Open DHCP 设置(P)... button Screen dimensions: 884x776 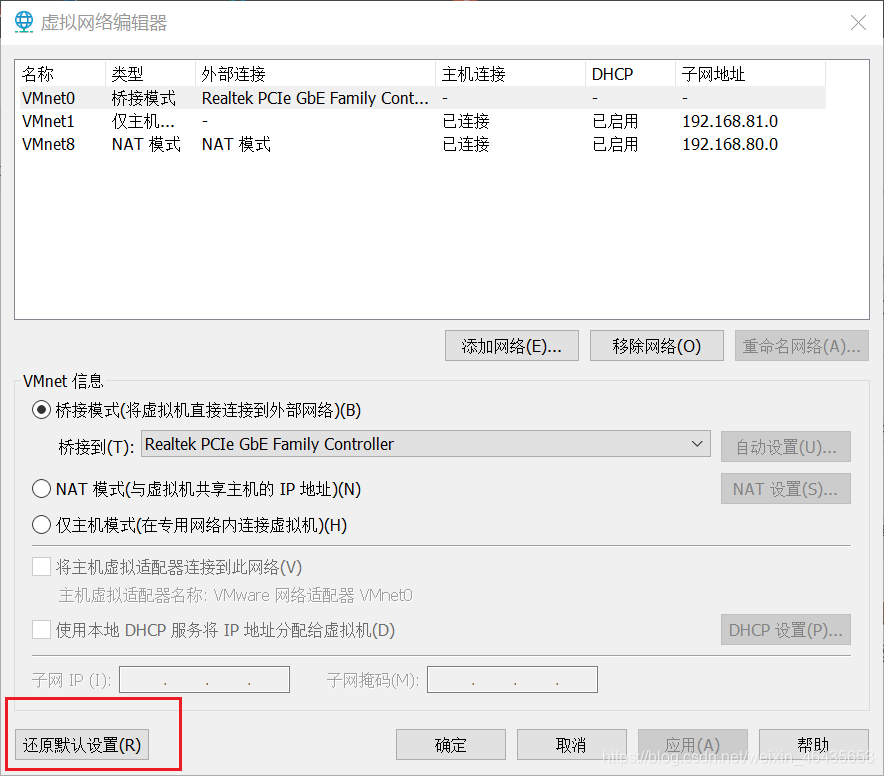coord(785,630)
